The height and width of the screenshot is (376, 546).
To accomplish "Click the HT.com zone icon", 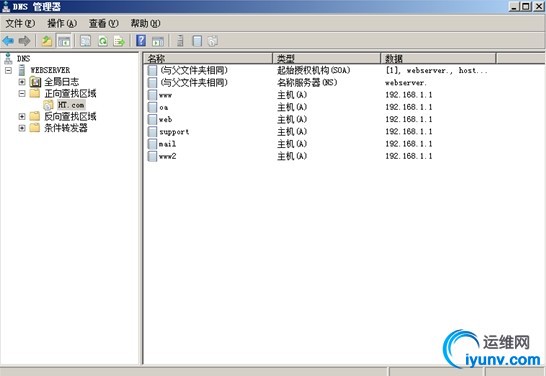I will tap(48, 105).
